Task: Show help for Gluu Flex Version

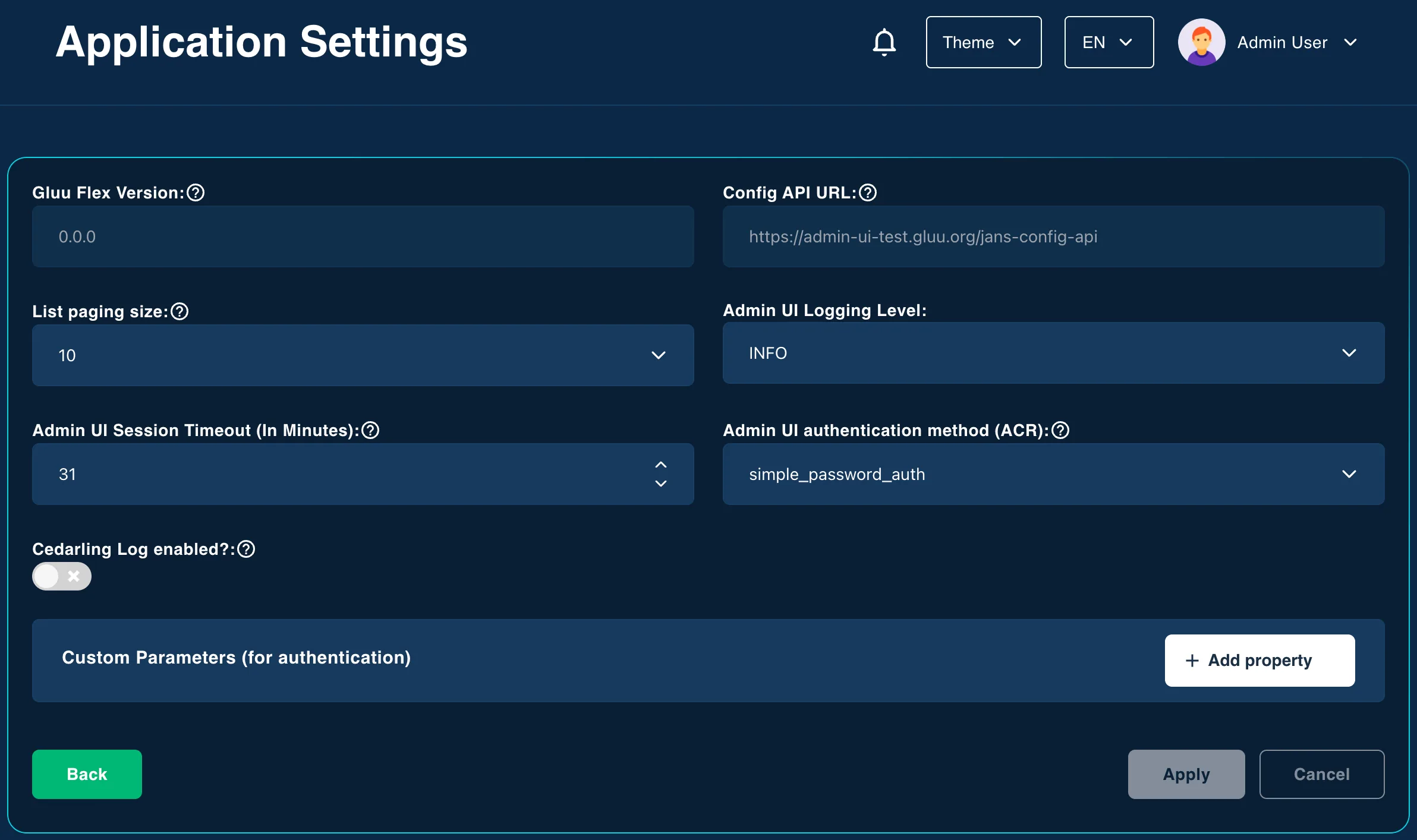Action: 196,192
